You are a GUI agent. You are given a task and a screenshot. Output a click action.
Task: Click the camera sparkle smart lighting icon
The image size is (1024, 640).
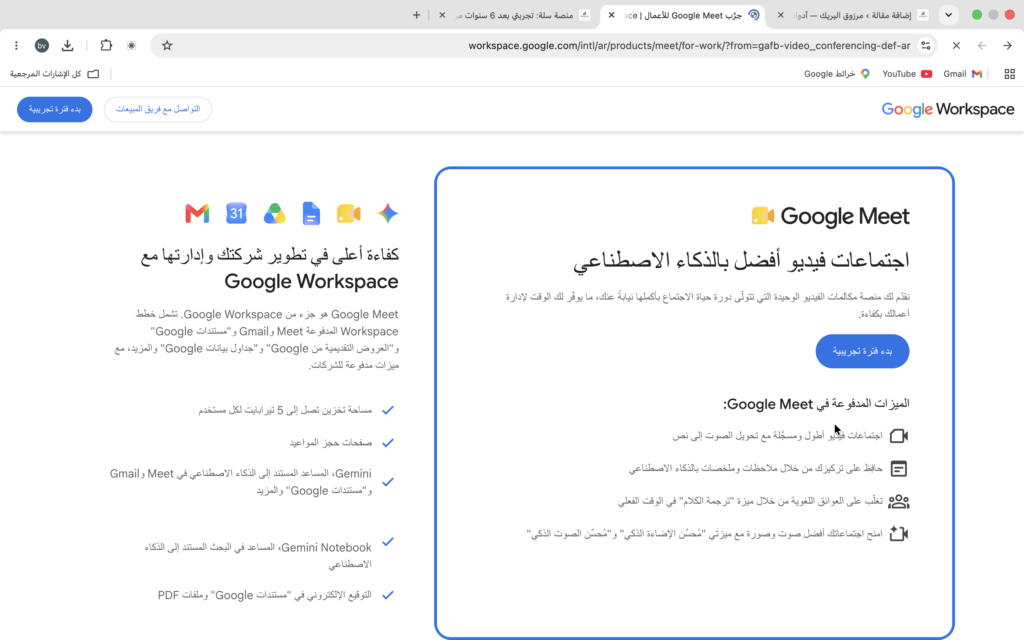coord(899,534)
